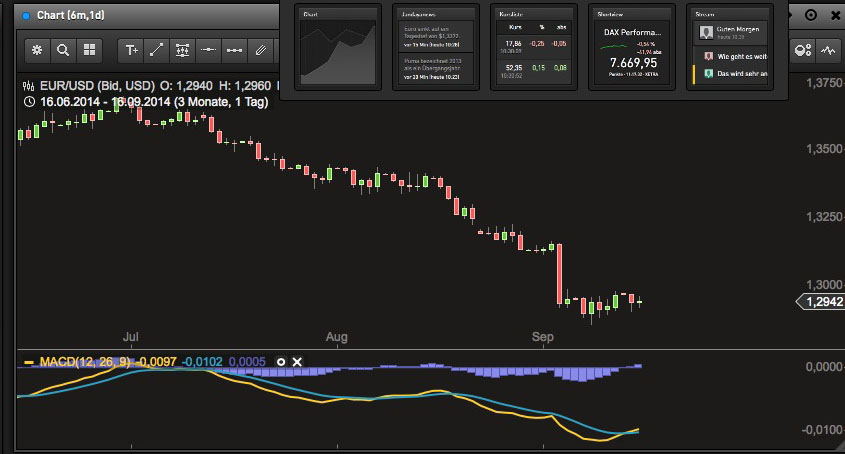This screenshot has width=845, height=454.
Task: Open the indicators waveform icon
Action: (x=828, y=51)
